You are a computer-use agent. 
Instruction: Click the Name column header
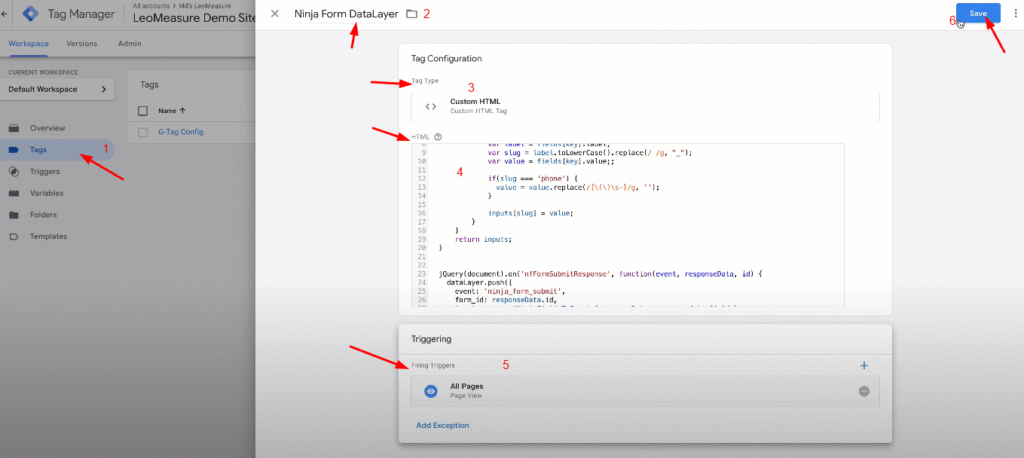[x=167, y=111]
